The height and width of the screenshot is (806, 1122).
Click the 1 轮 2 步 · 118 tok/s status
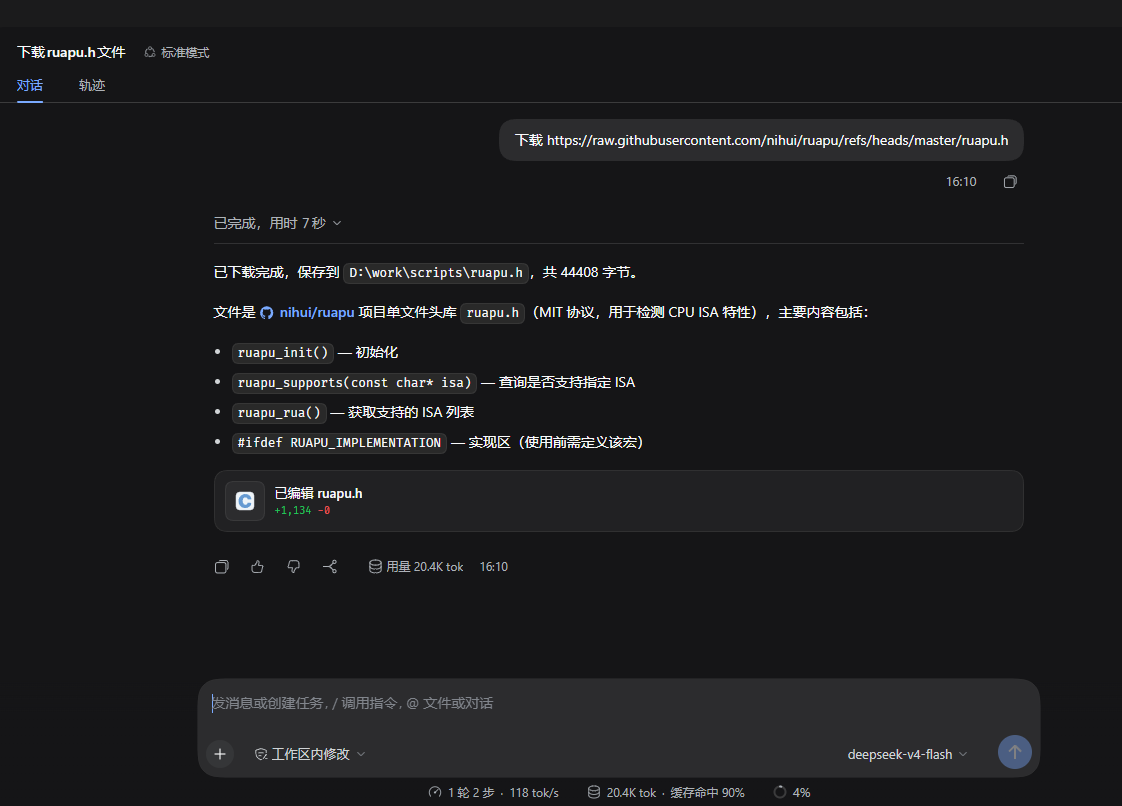click(x=503, y=792)
